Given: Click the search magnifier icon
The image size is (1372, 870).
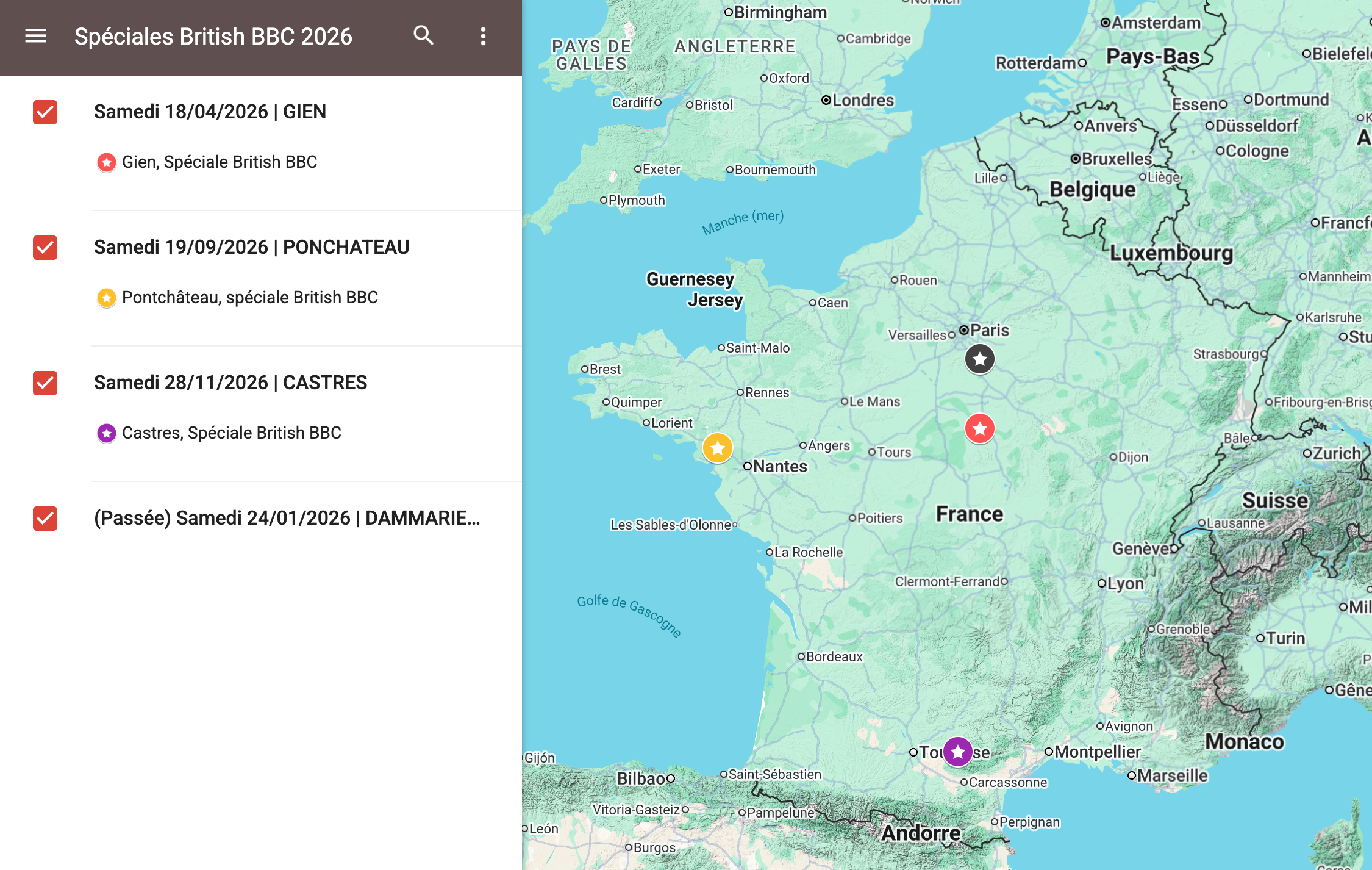Looking at the screenshot, I should [423, 36].
